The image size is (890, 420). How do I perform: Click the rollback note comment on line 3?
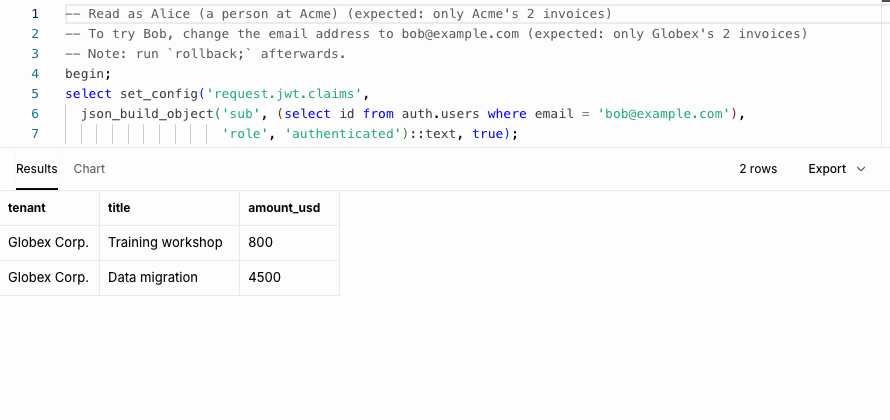pyautogui.click(x=205, y=54)
